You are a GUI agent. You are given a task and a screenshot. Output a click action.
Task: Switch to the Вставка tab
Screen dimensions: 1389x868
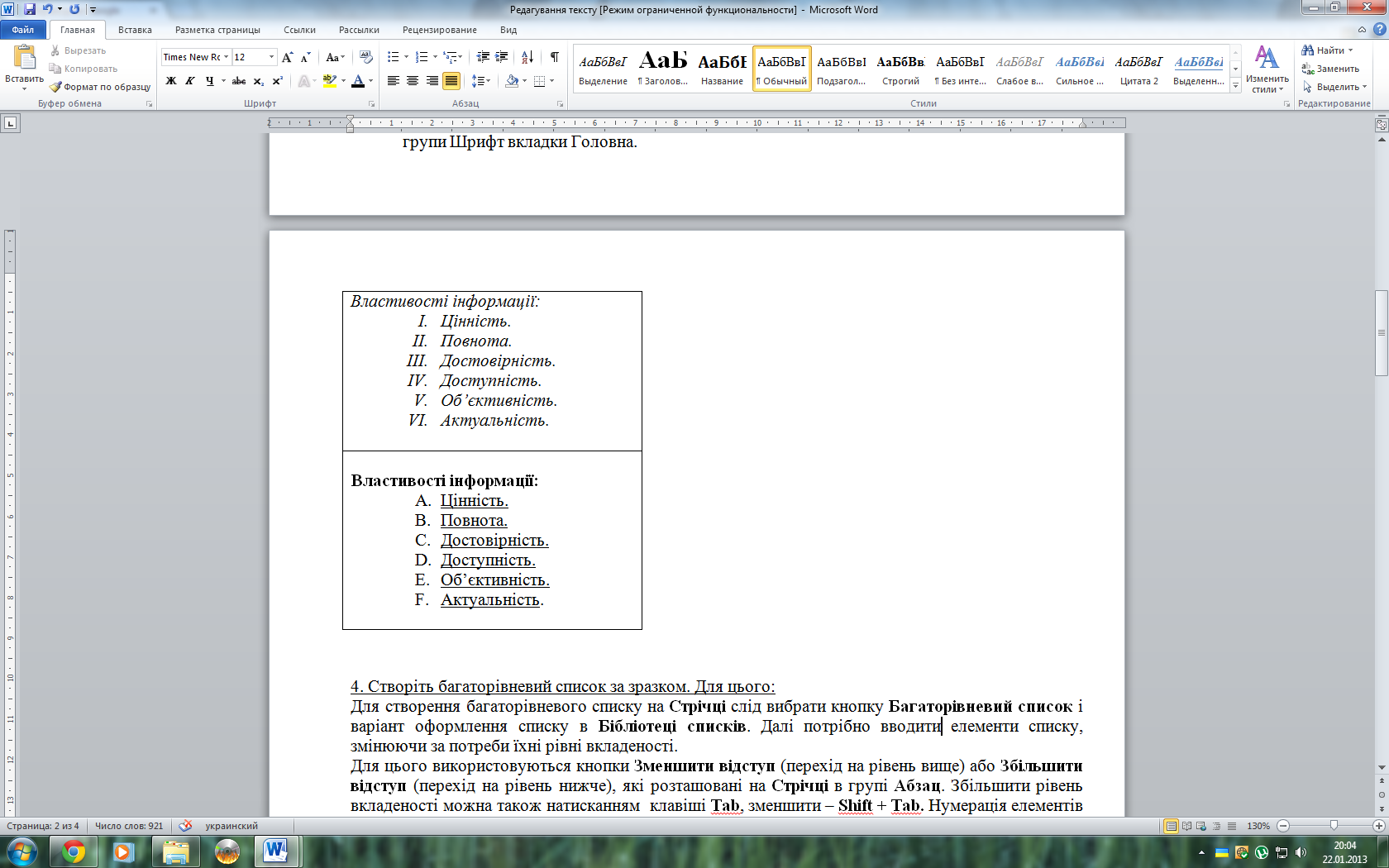coord(135,30)
